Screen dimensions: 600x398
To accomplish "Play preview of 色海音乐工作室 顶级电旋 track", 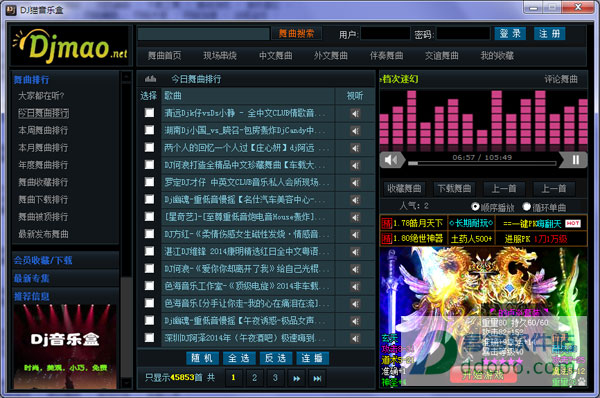I will (x=355, y=286).
